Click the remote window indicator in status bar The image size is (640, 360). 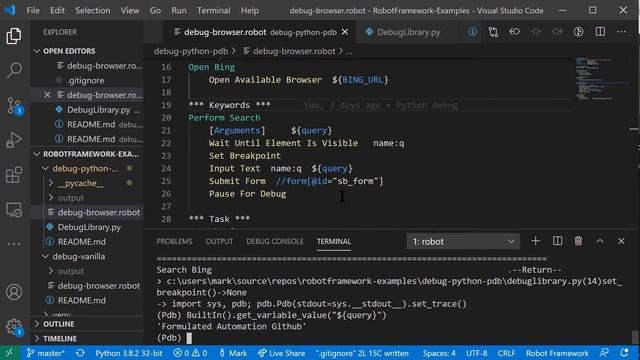9,353
